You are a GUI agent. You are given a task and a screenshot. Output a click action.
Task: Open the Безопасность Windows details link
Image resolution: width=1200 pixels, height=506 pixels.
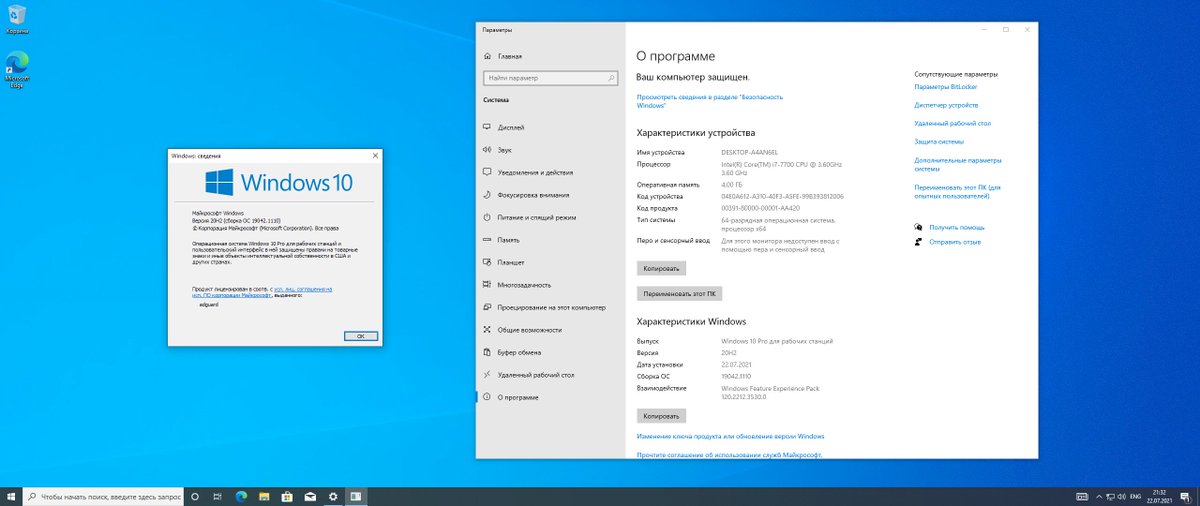tap(710, 101)
